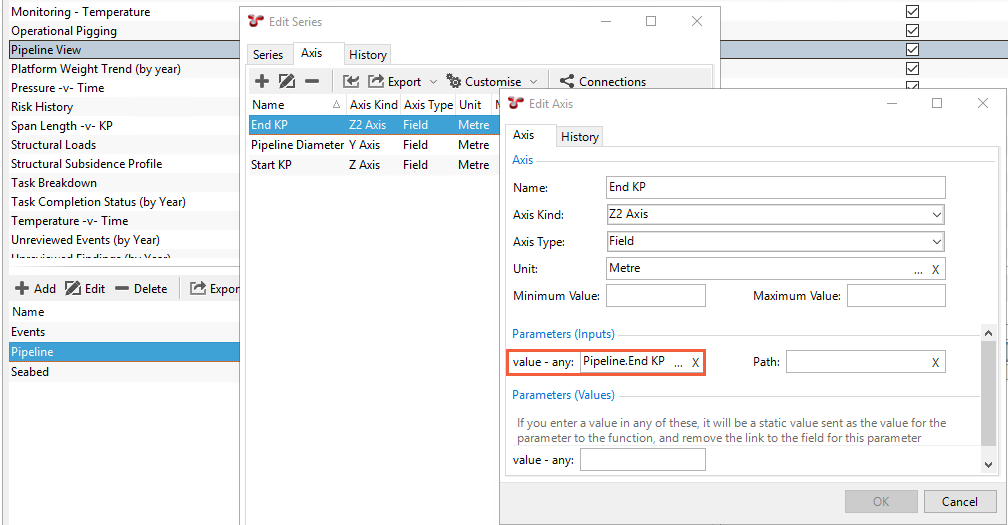Sort by Axis Type column header

pyautogui.click(x=428, y=105)
